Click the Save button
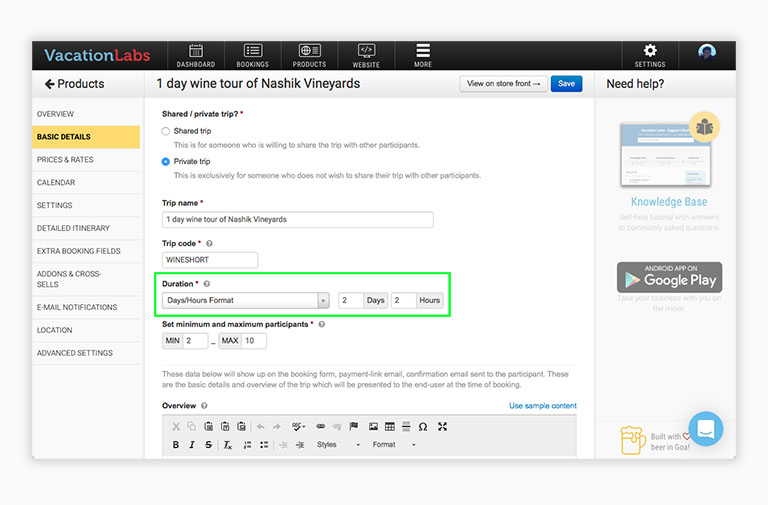Screen dimensions: 768x505 coord(565,84)
